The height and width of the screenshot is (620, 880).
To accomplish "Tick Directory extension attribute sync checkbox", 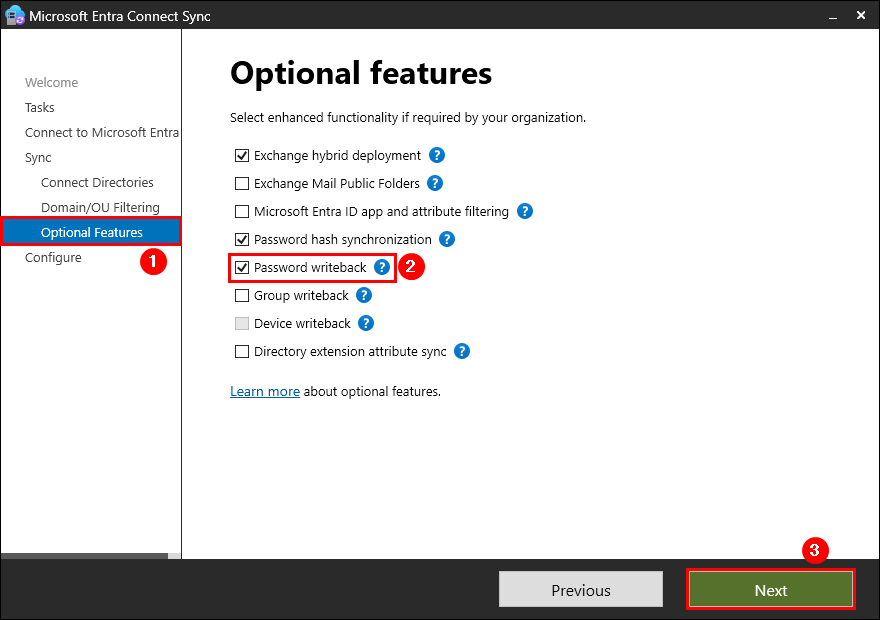I will [x=241, y=352].
